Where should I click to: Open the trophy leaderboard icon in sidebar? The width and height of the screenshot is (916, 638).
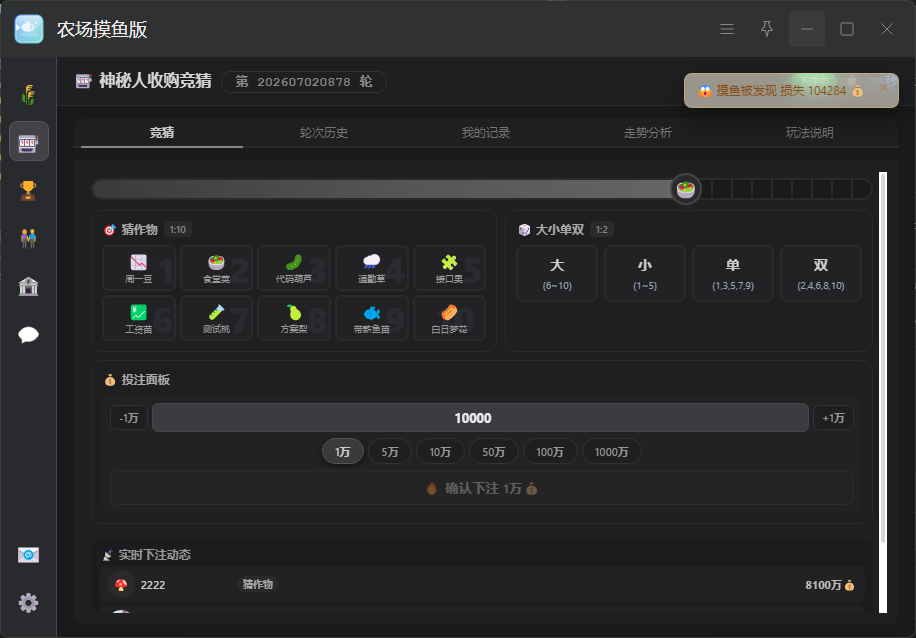click(x=28, y=190)
